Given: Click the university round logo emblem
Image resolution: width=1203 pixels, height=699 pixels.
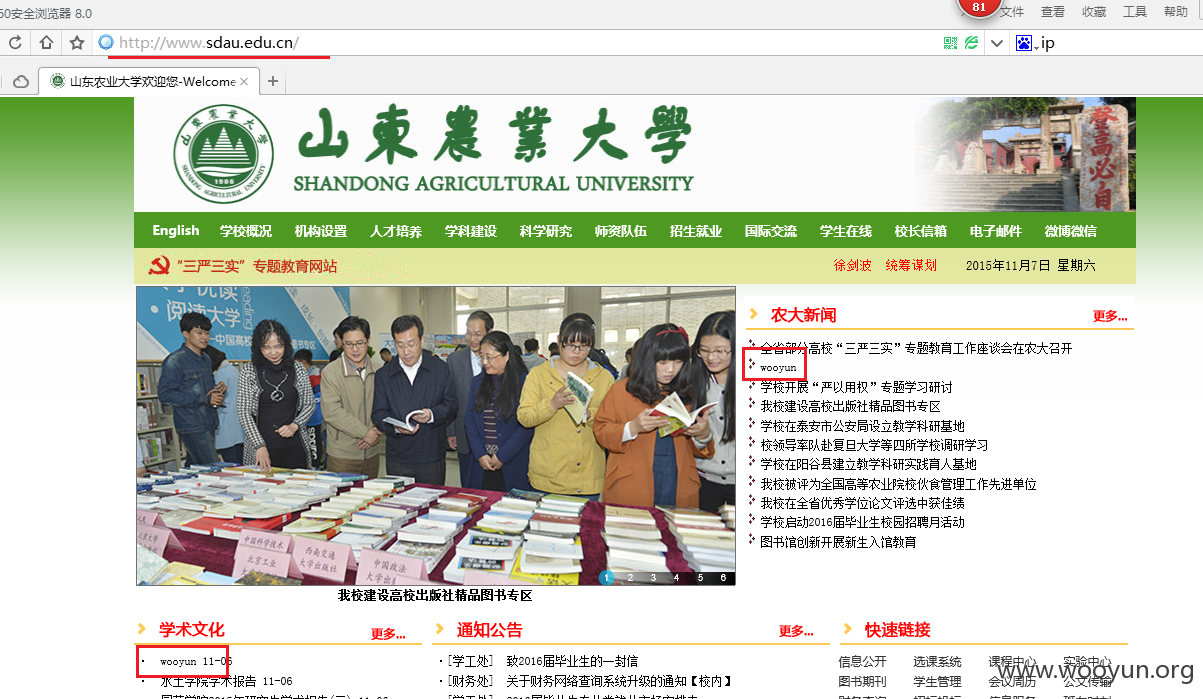Looking at the screenshot, I should tap(223, 153).
